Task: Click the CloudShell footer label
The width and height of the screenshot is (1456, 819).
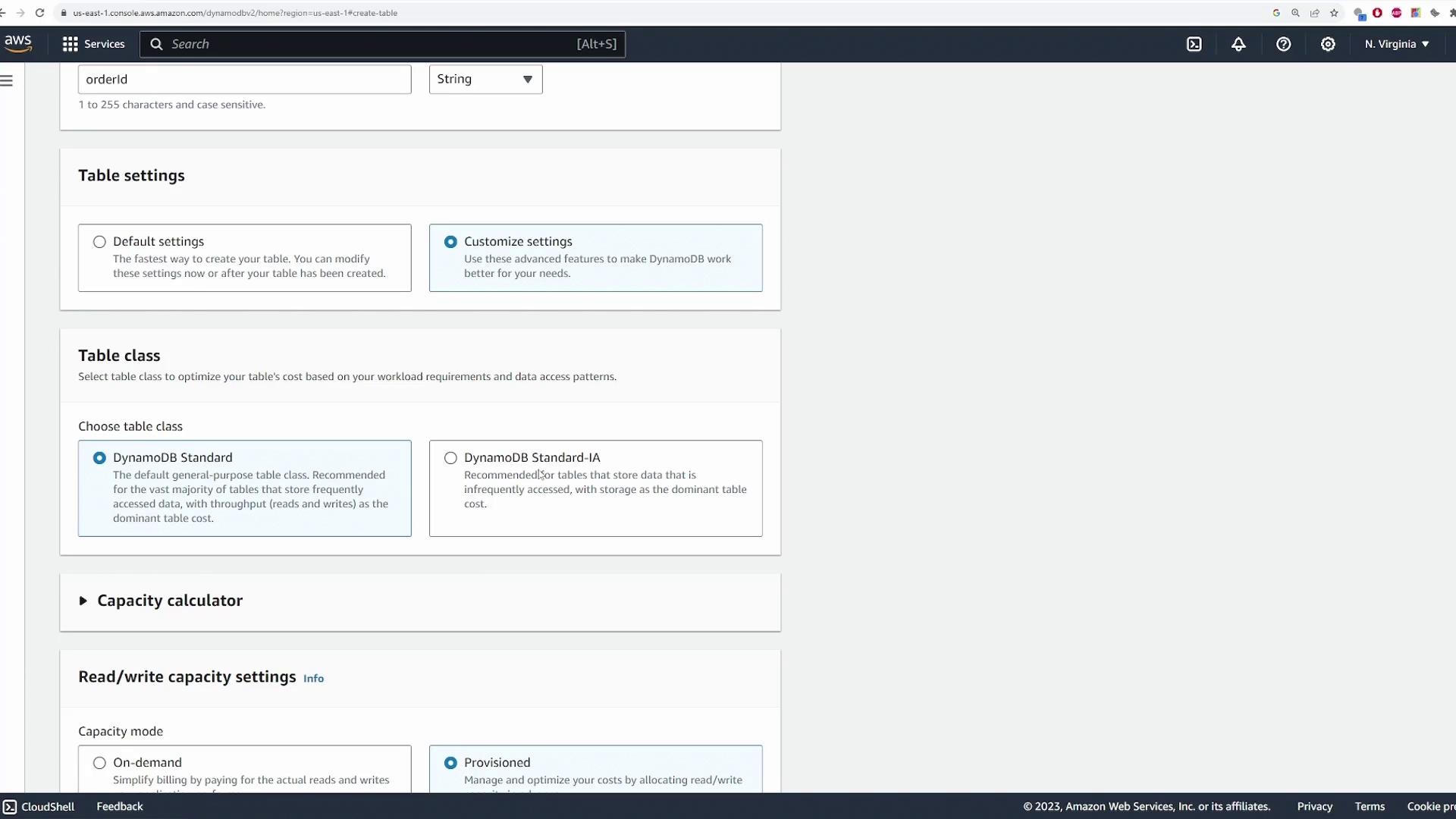Action: pyautogui.click(x=48, y=806)
